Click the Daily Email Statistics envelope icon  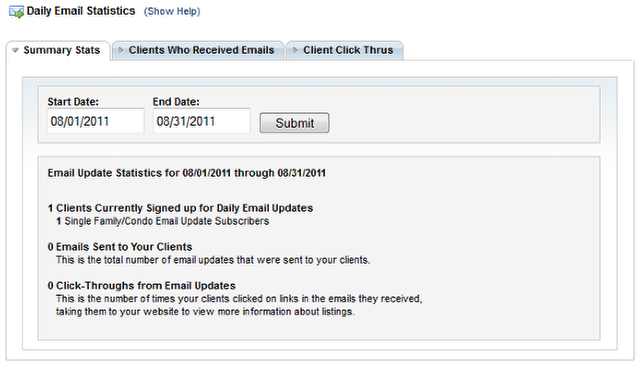tap(16, 12)
